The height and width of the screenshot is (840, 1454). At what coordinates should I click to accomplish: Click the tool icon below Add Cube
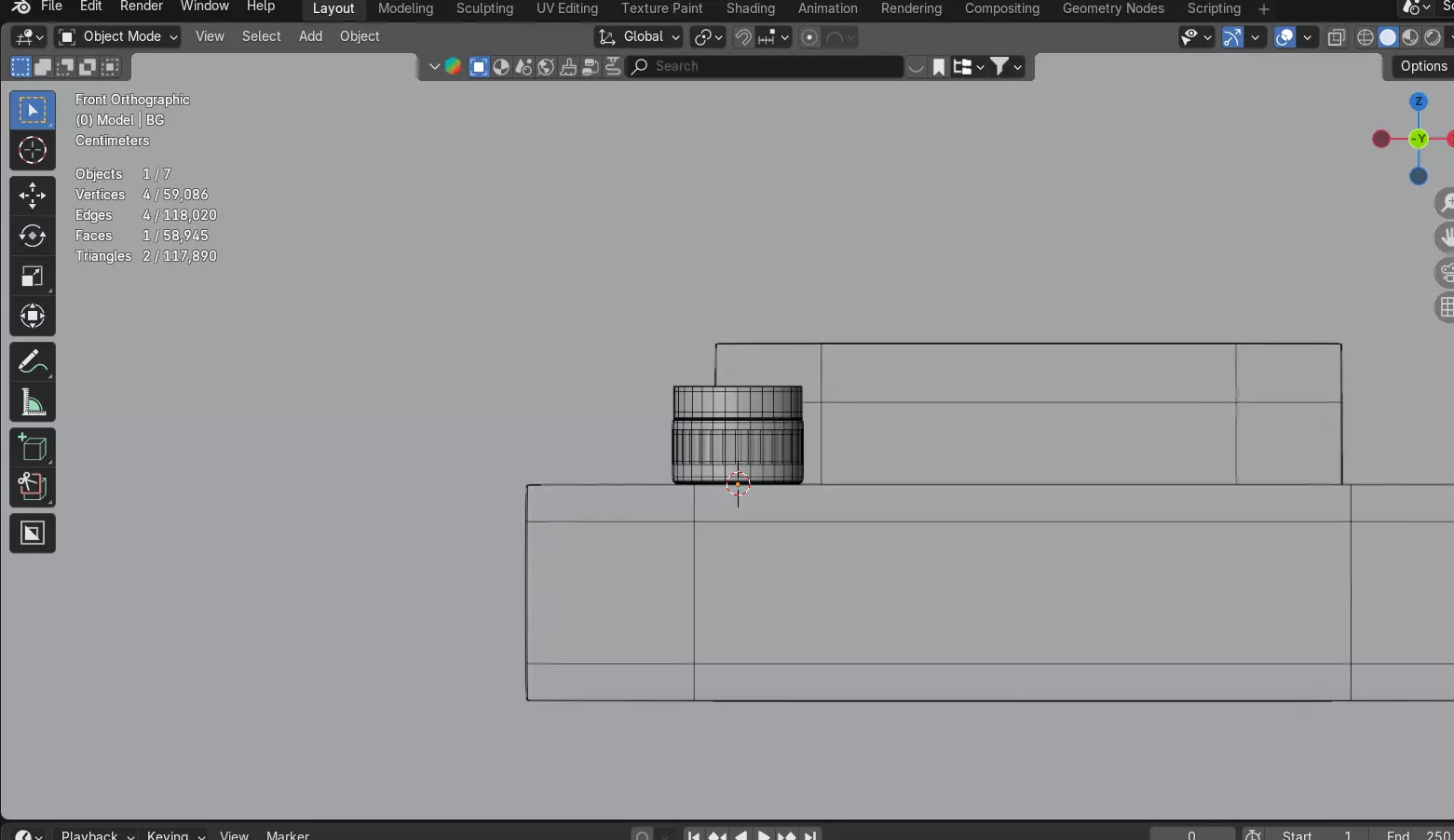point(33,487)
